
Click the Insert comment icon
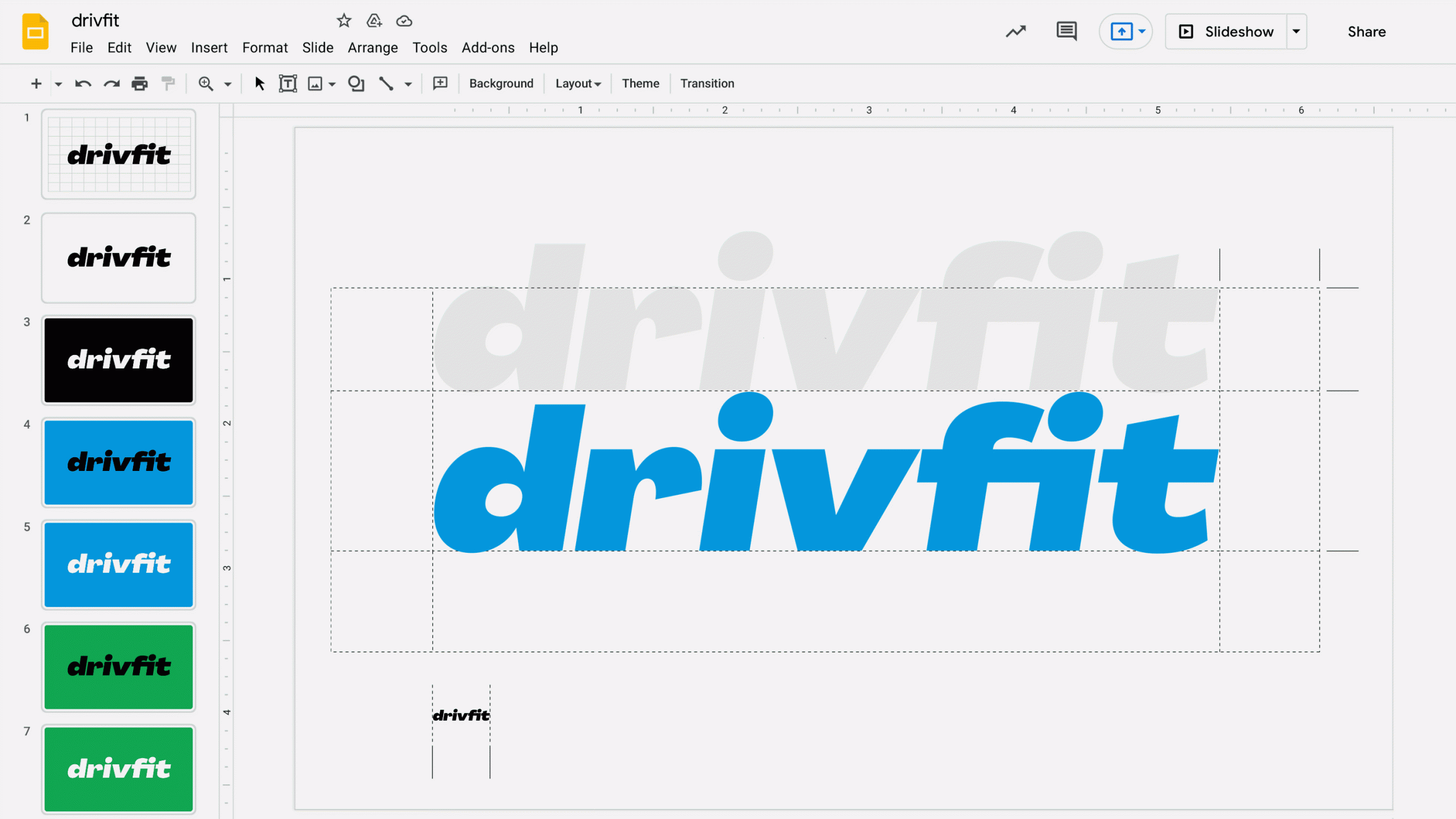point(439,83)
